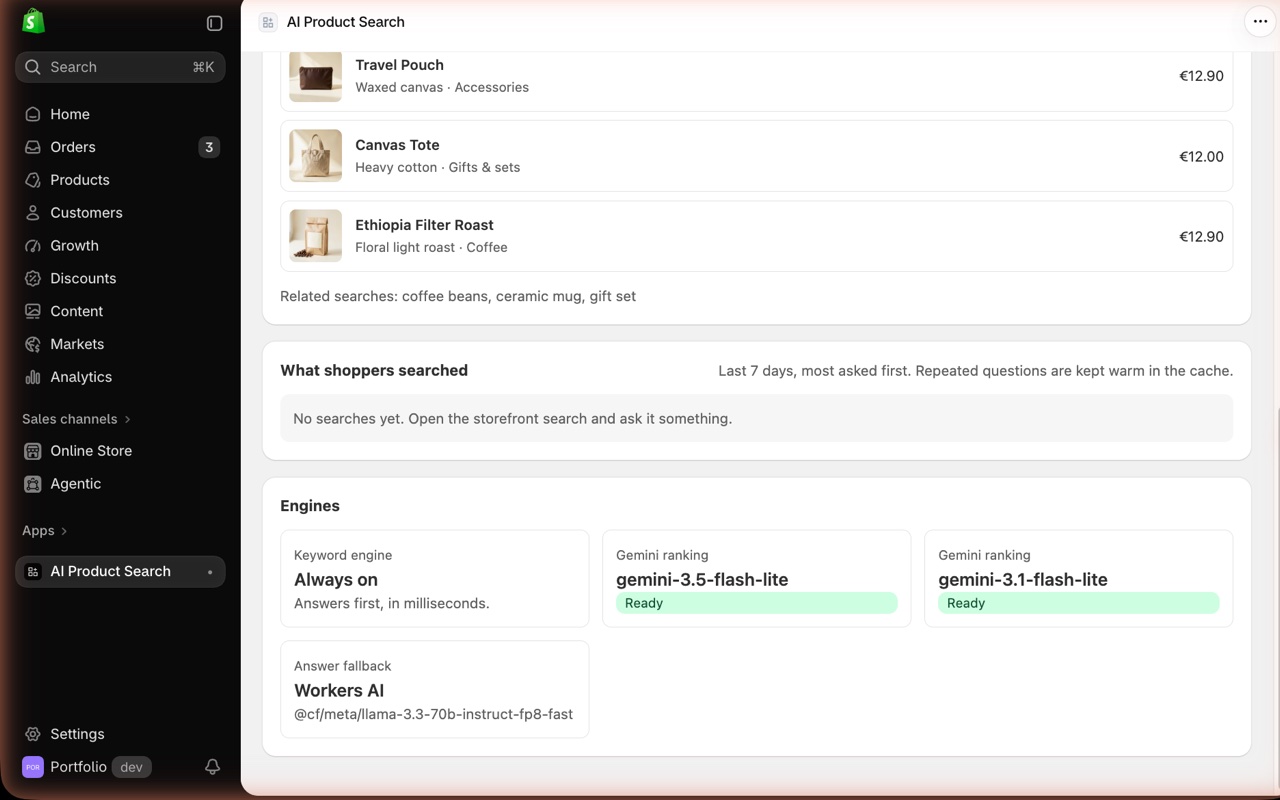Click the Always on keyword engine text
The image size is (1280, 800).
[x=336, y=580]
